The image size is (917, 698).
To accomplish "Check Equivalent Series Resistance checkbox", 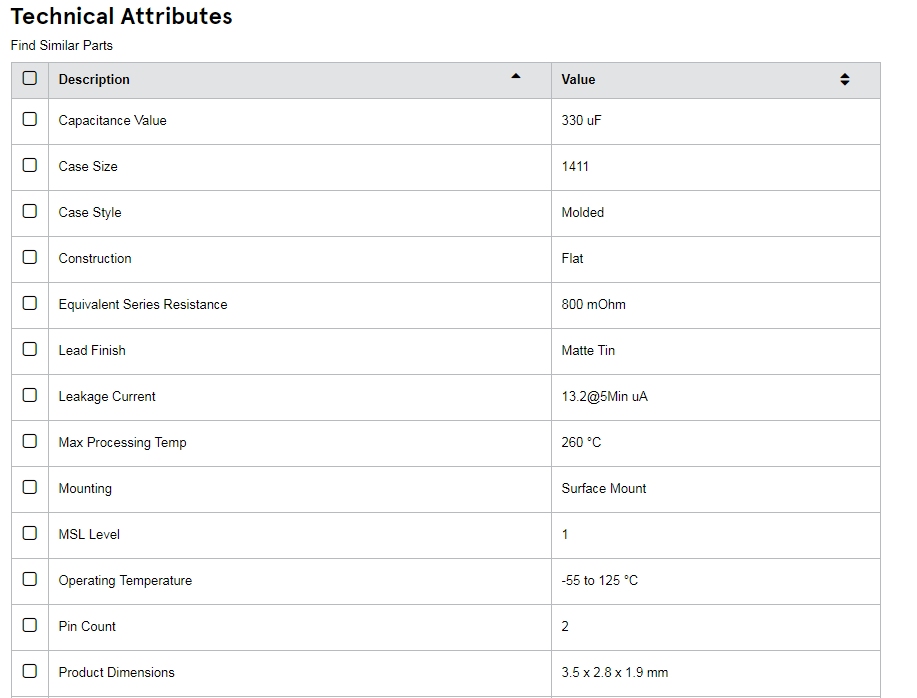I will point(29,303).
